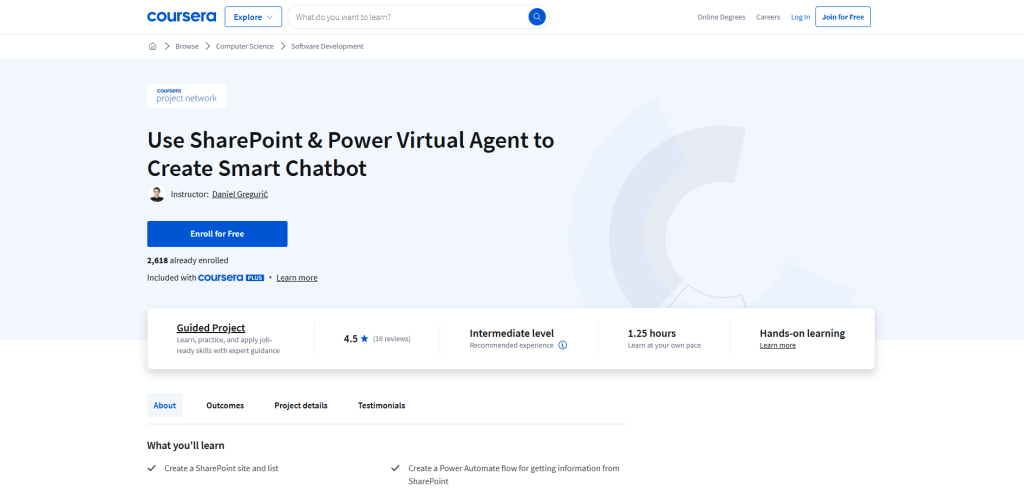This screenshot has height=495, width=1024.
Task: Click '2,618 already enrolled' text
Action: coord(187,260)
